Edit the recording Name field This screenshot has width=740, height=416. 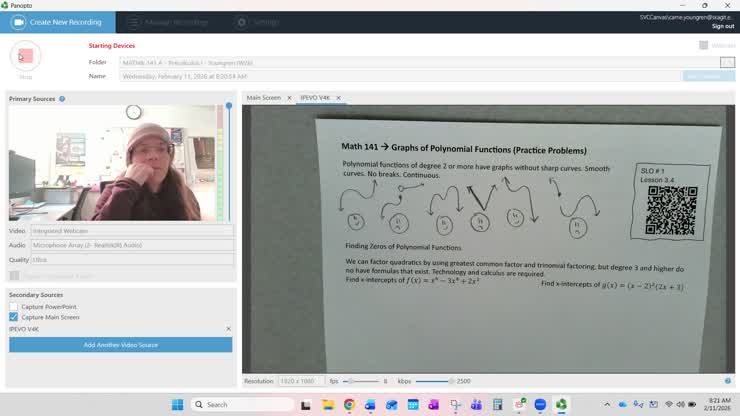[x=400, y=76]
